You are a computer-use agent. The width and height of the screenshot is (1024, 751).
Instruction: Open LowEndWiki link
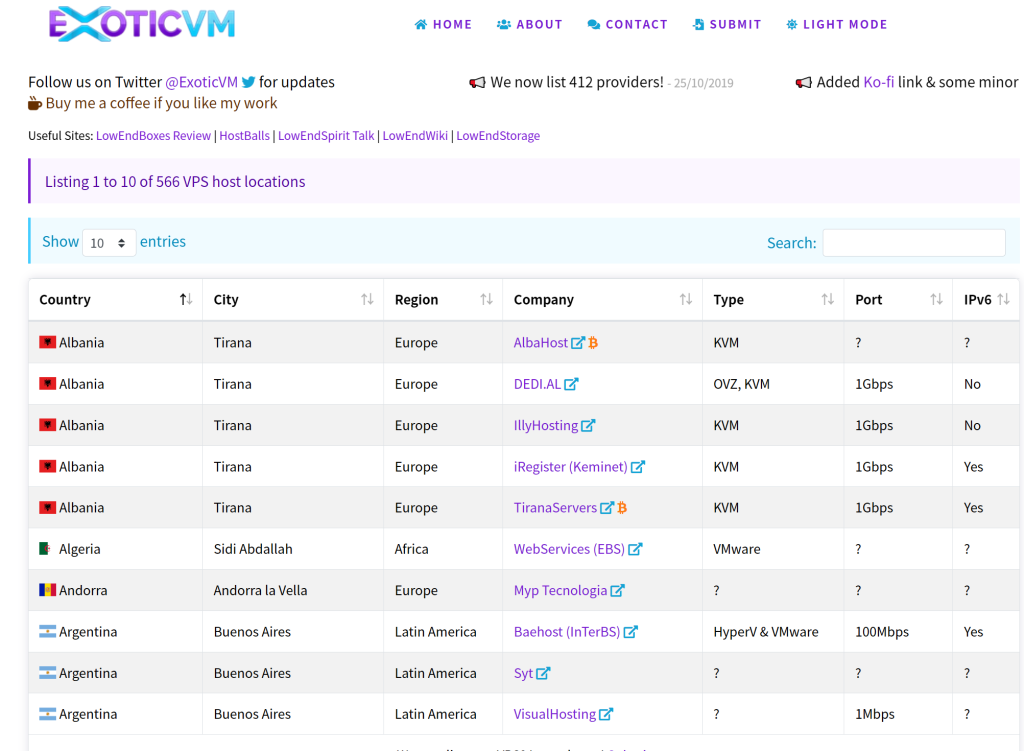(415, 136)
